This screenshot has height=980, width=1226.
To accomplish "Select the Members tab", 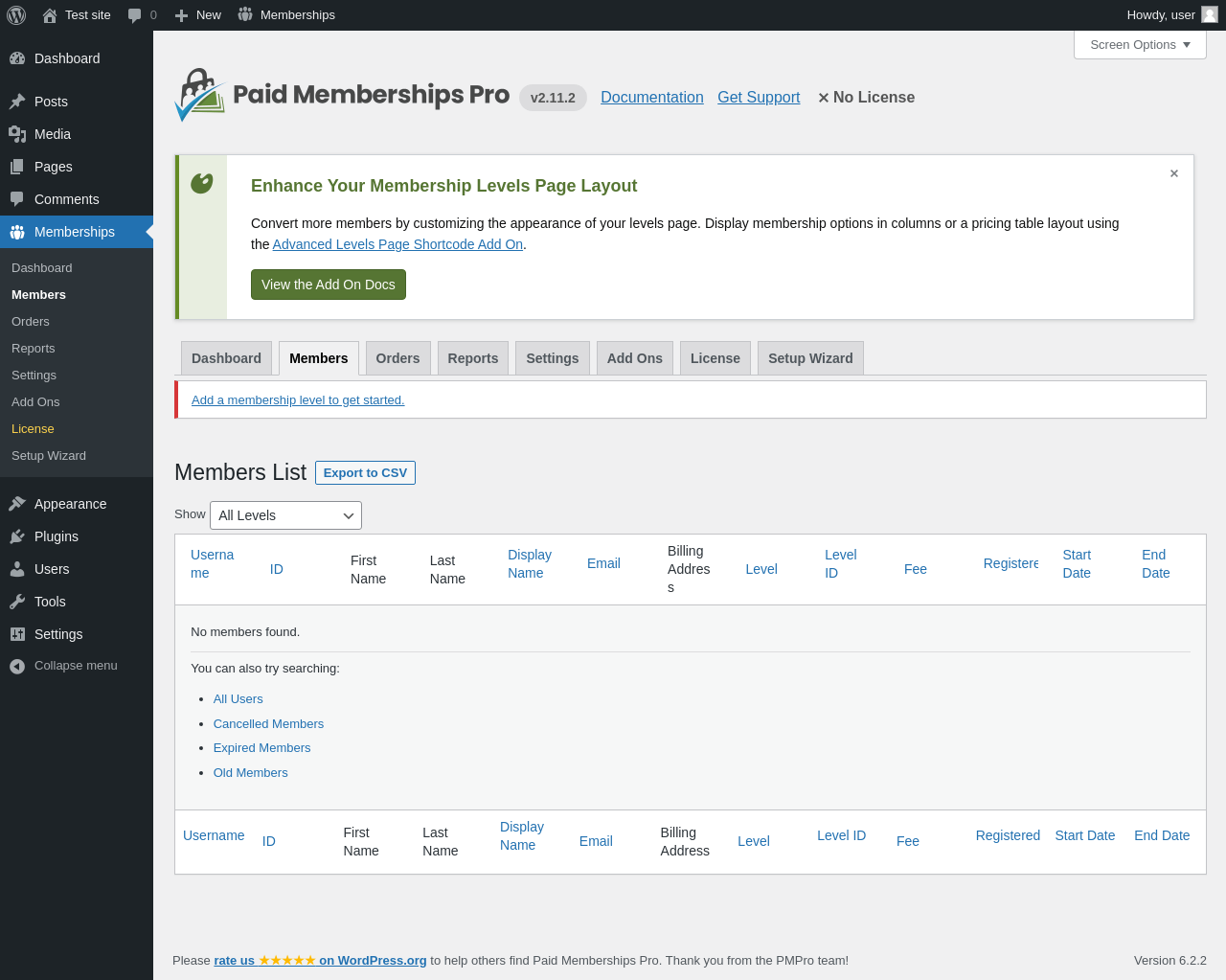I will point(319,358).
